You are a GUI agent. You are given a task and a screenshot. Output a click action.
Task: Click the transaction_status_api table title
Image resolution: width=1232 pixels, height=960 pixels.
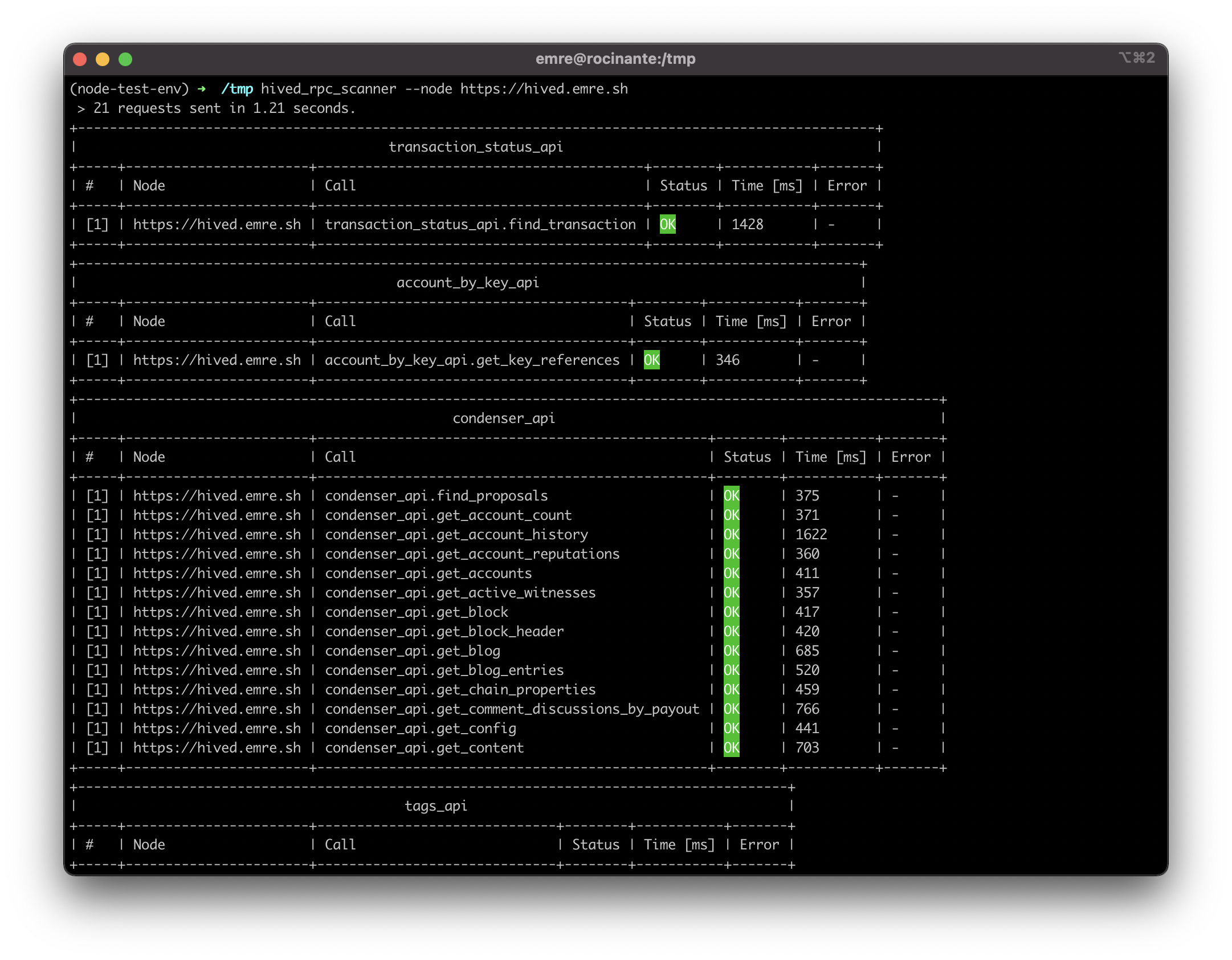[x=476, y=147]
